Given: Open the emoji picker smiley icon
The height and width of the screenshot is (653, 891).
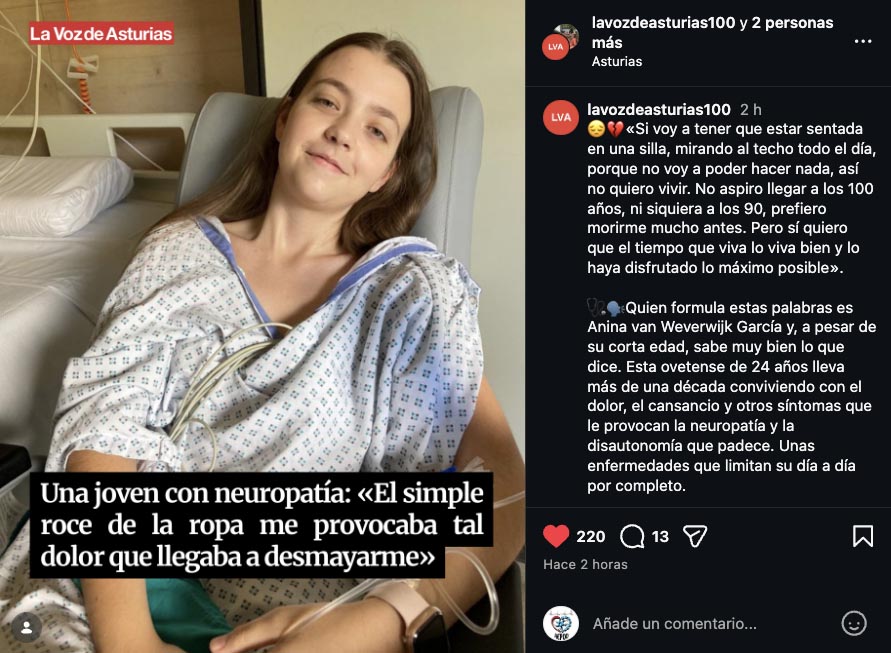Looking at the screenshot, I should pyautogui.click(x=853, y=623).
